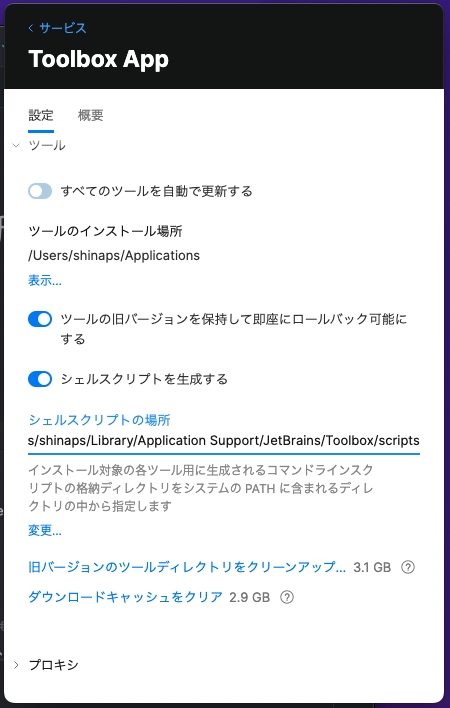Click the Toolbox App title heading
The height and width of the screenshot is (708, 450).
point(98,59)
